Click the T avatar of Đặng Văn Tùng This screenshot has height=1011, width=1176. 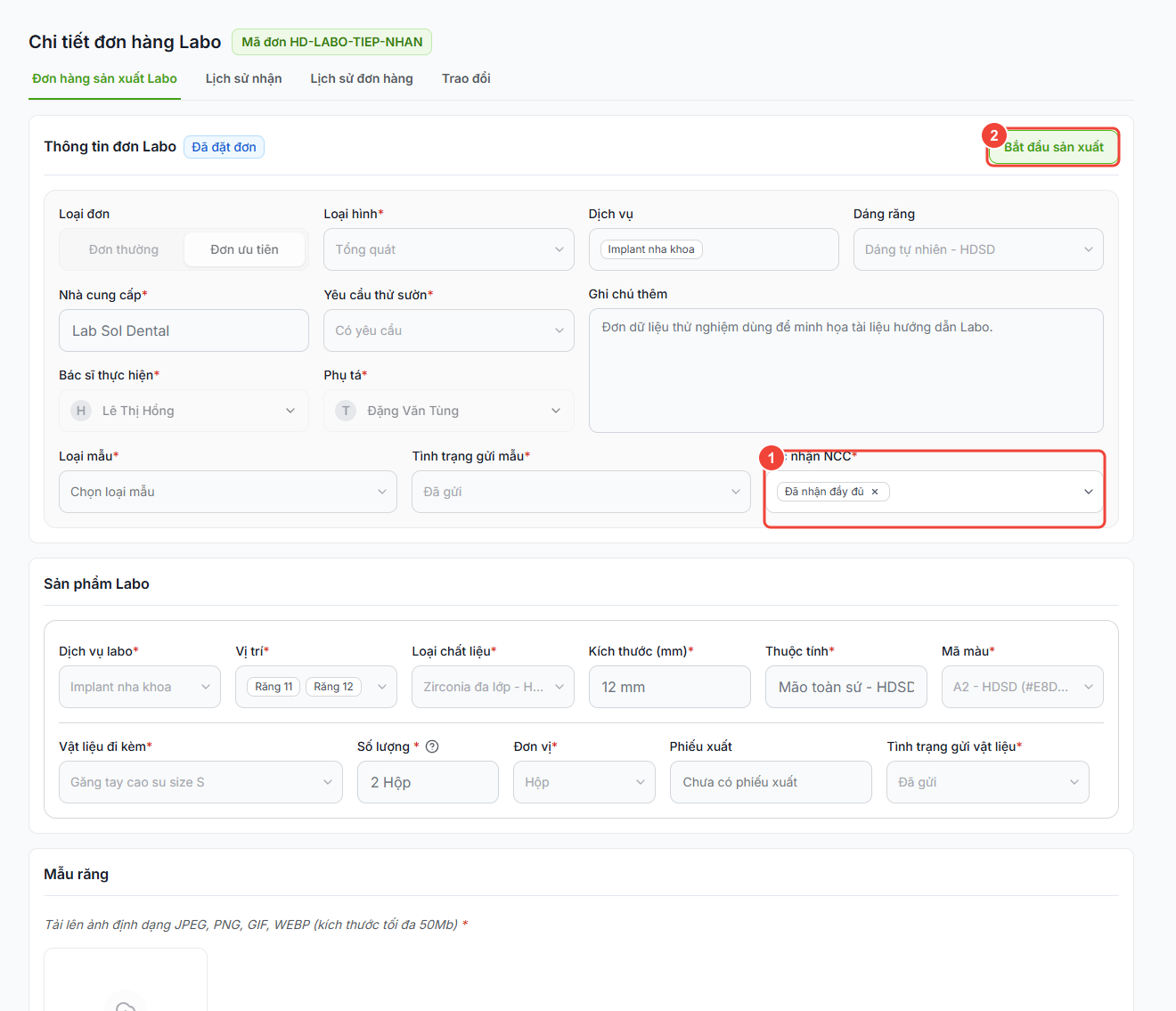pyautogui.click(x=346, y=411)
